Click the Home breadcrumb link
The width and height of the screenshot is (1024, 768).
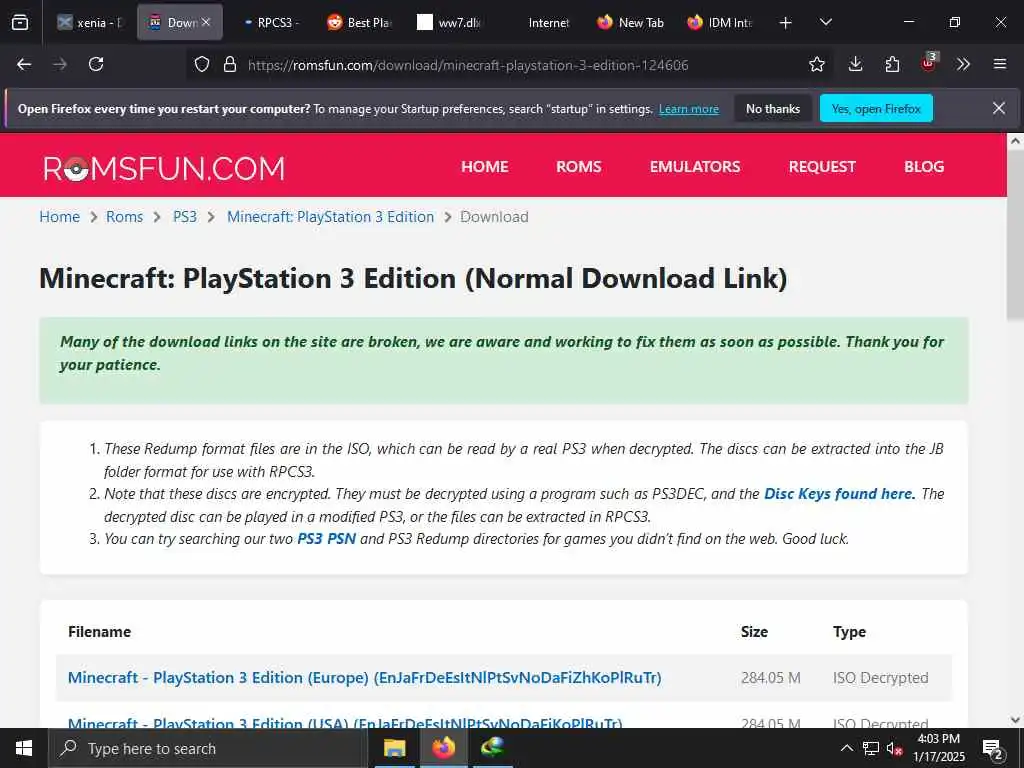coord(59,217)
